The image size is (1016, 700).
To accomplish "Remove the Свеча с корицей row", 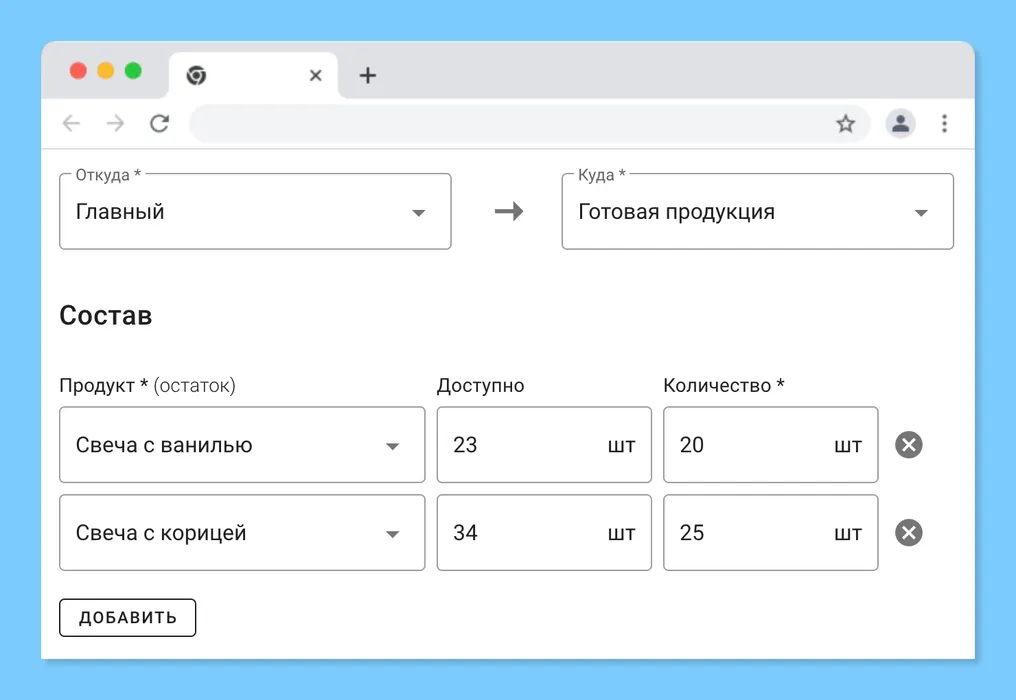I will click(908, 533).
